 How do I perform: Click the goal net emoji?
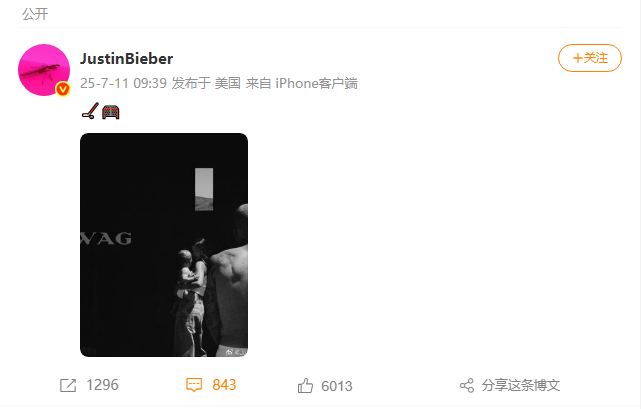click(x=111, y=112)
